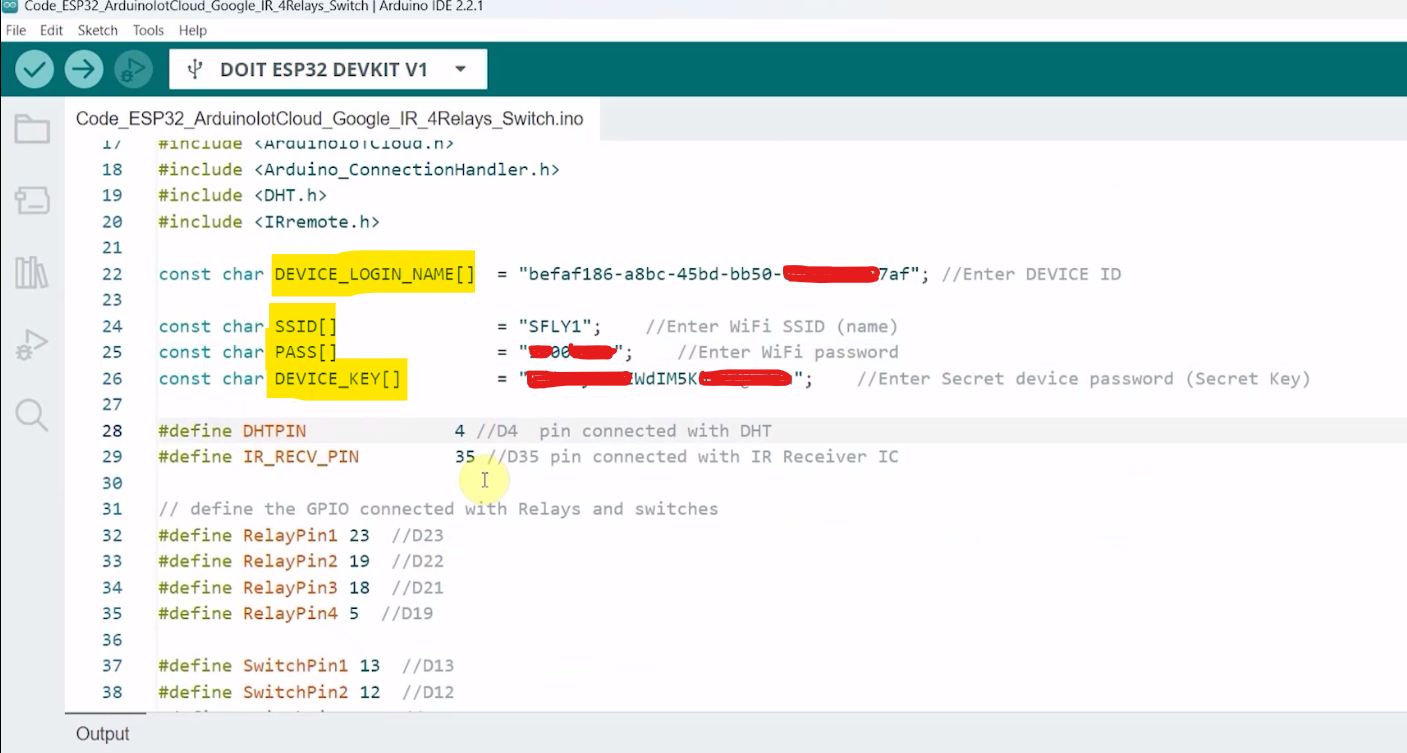Open the Tools menu

pos(148,30)
